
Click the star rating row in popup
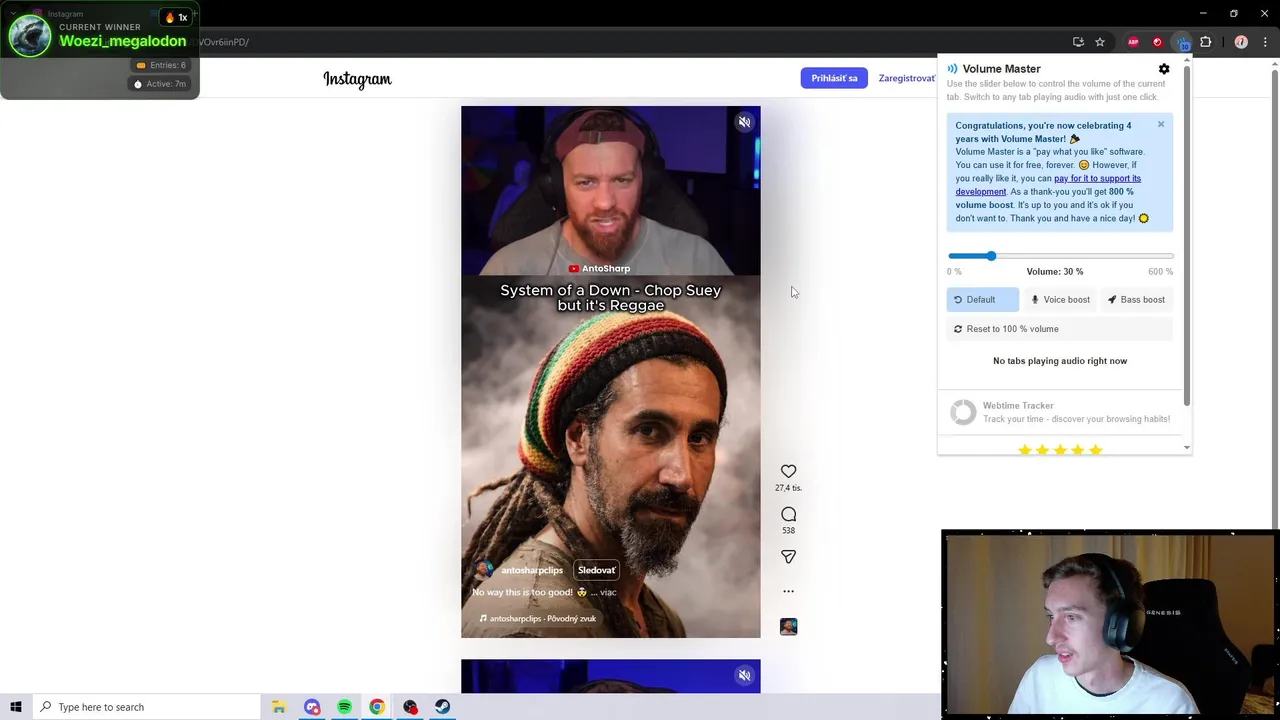(1060, 450)
